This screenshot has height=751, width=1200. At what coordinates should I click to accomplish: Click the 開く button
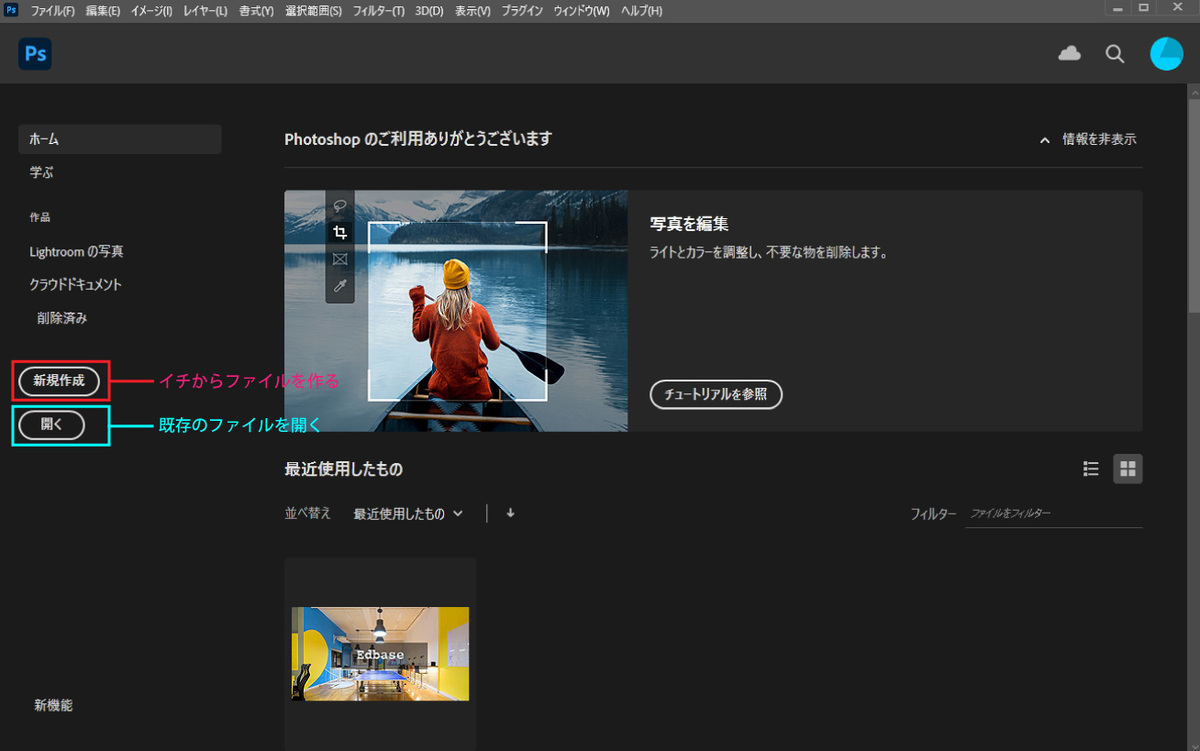[51, 425]
